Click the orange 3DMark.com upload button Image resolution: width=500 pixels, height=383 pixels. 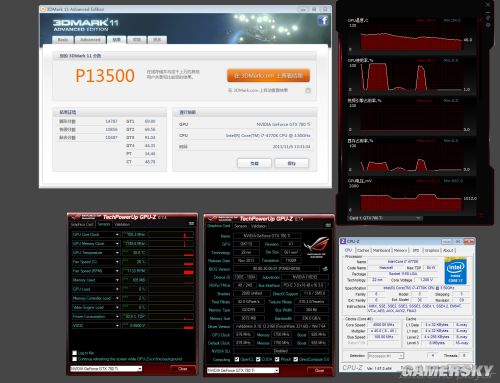pyautogui.click(x=268, y=76)
